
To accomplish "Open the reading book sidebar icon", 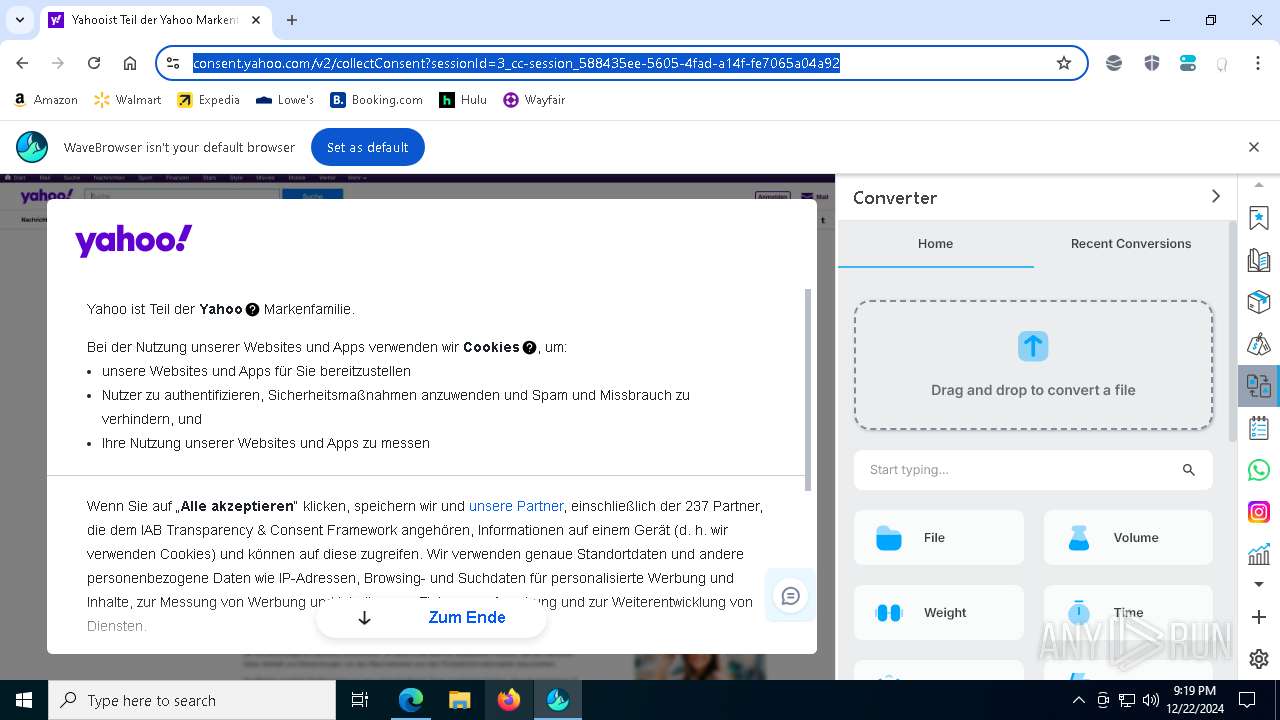I will [1258, 260].
